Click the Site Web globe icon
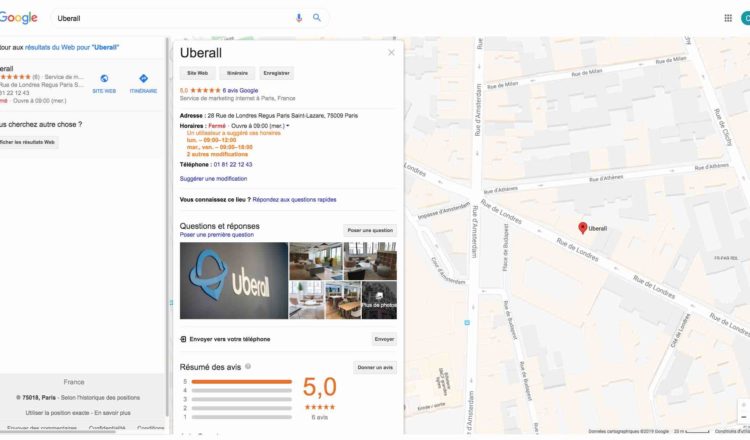Image resolution: width=750 pixels, height=440 pixels. tap(104, 78)
